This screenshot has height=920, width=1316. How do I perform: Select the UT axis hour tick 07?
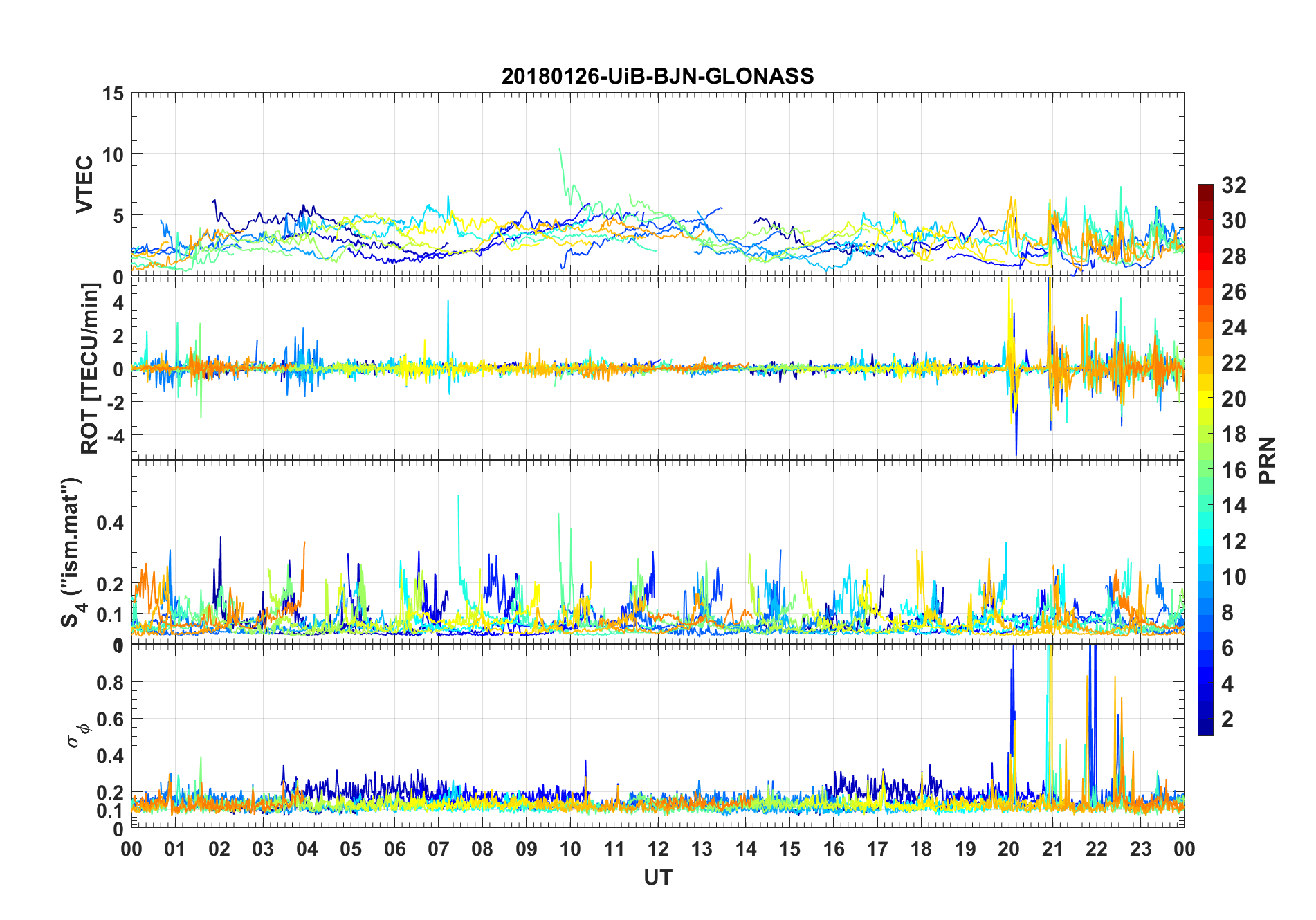pyautogui.click(x=439, y=849)
